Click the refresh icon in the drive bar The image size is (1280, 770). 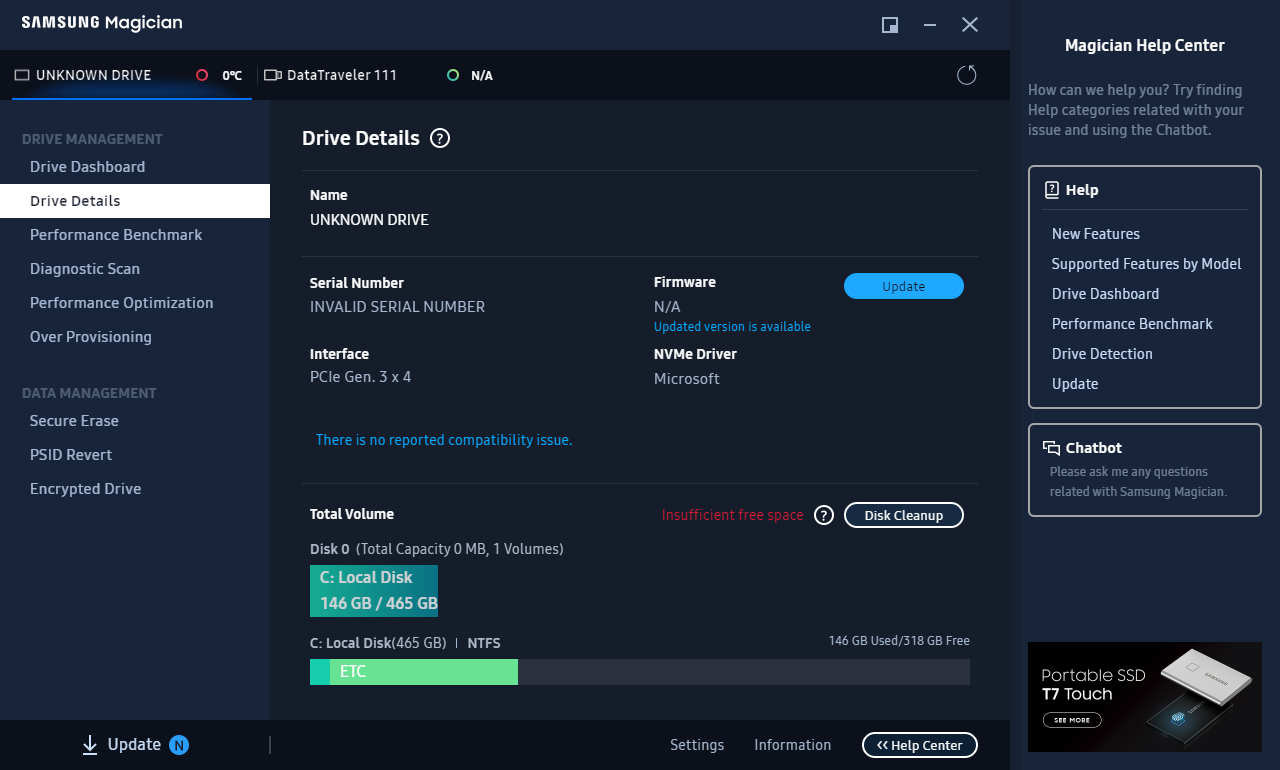click(966, 75)
